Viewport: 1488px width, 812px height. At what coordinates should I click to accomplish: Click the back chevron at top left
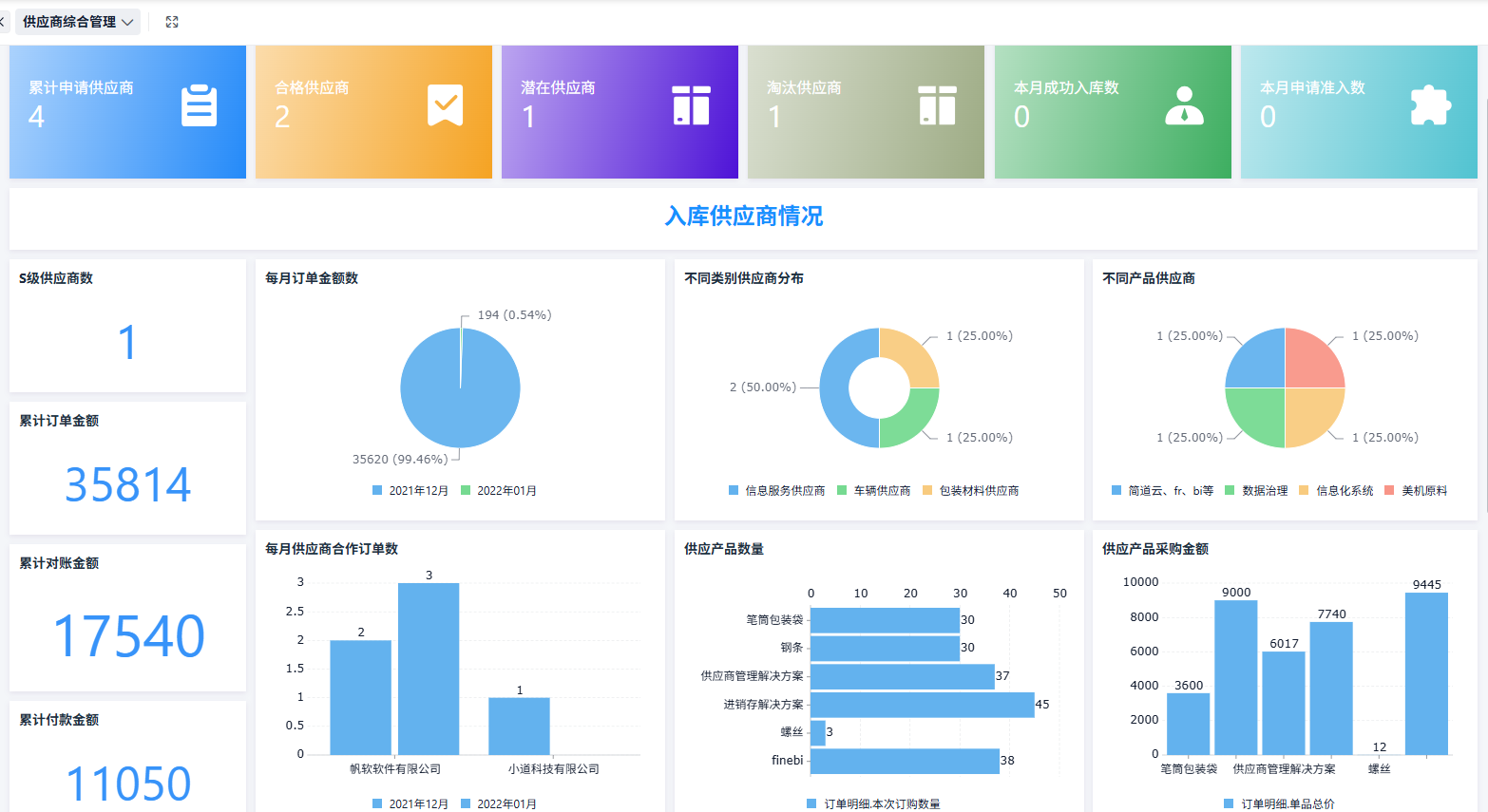pyautogui.click(x=3, y=22)
